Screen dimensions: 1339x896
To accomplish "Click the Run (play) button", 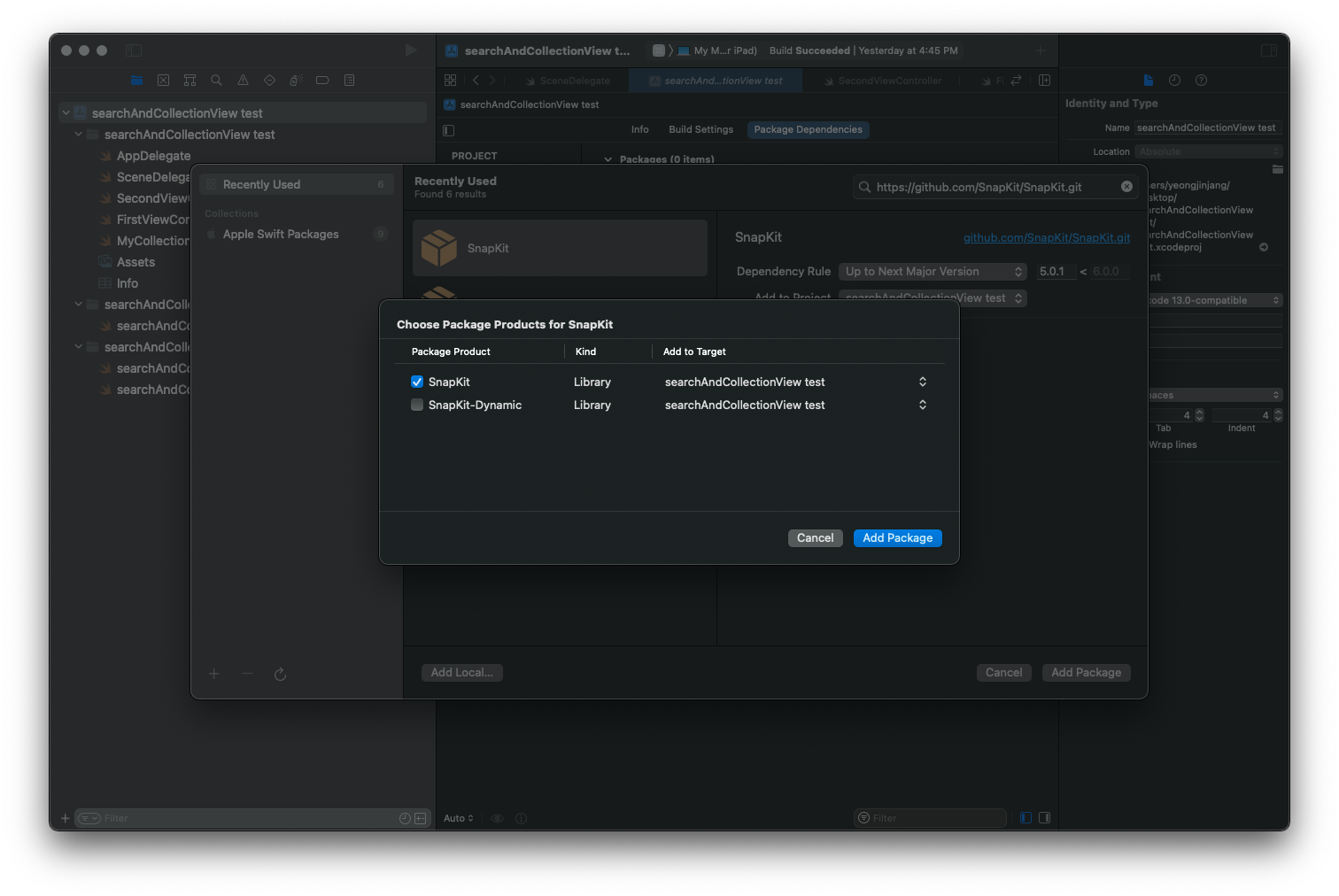I will 411,50.
